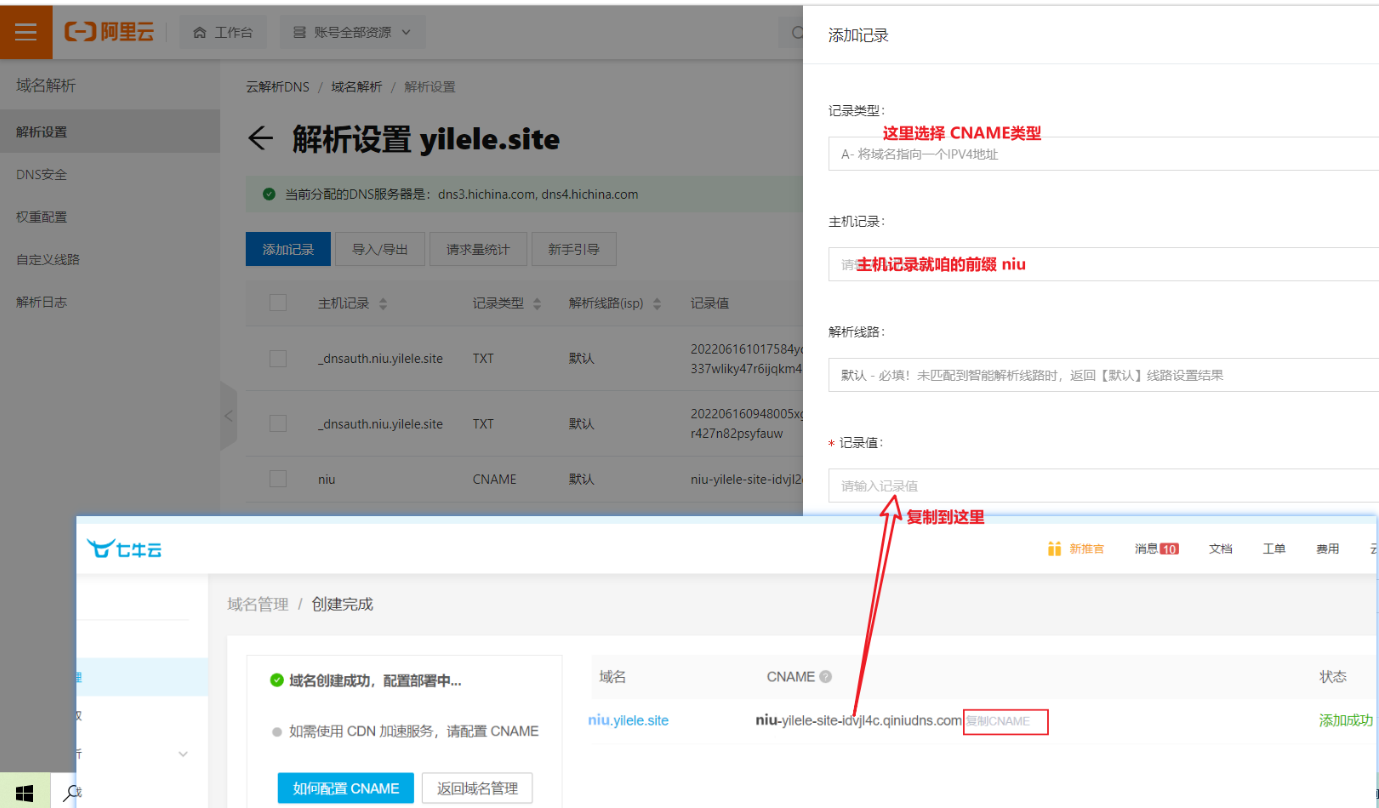Image resolution: width=1379 pixels, height=808 pixels.
Task: Click the back arrow beside 解析设置 yilele.site
Action: pyautogui.click(x=261, y=139)
